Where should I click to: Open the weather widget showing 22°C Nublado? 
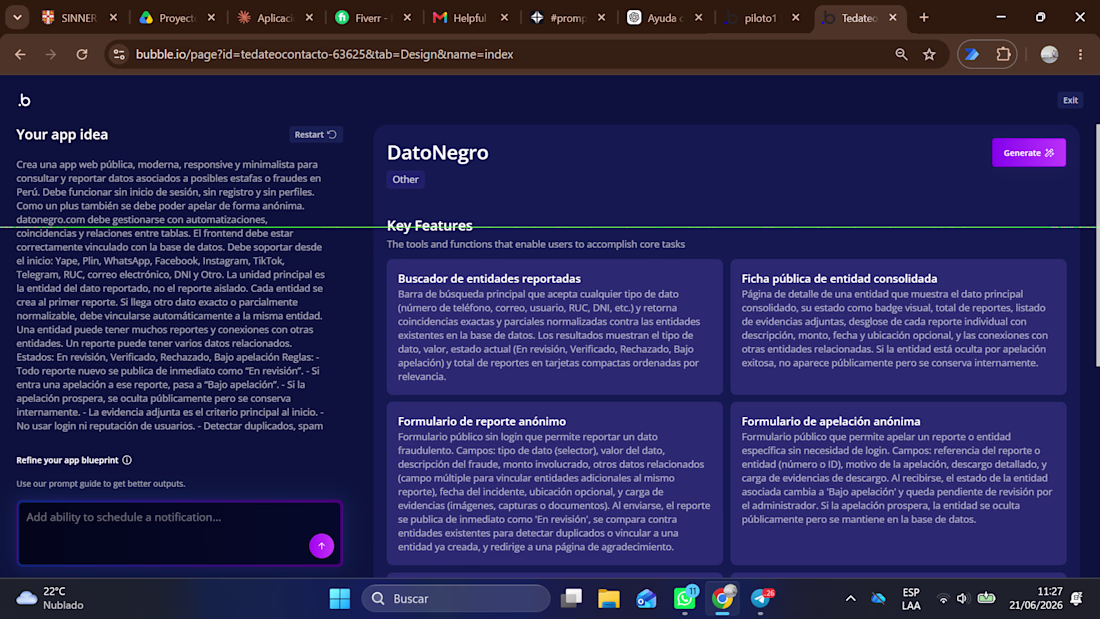(51, 599)
